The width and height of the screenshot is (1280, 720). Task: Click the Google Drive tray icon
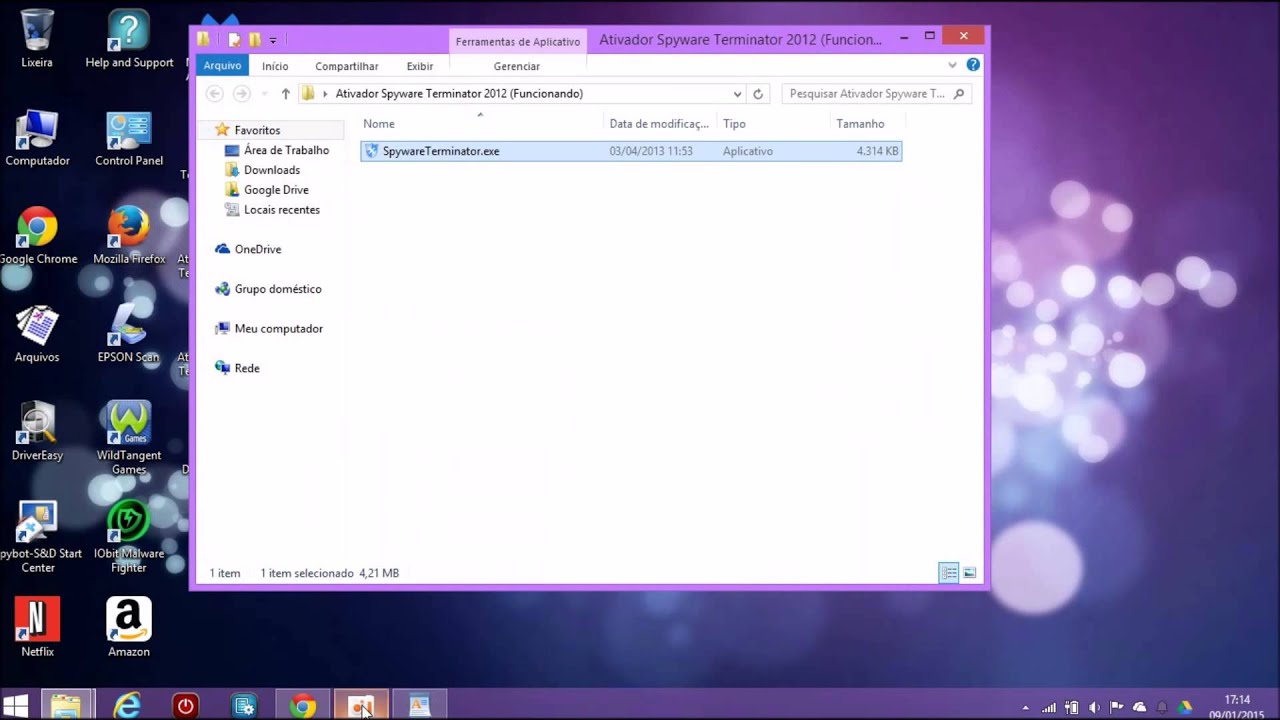tap(1185, 707)
